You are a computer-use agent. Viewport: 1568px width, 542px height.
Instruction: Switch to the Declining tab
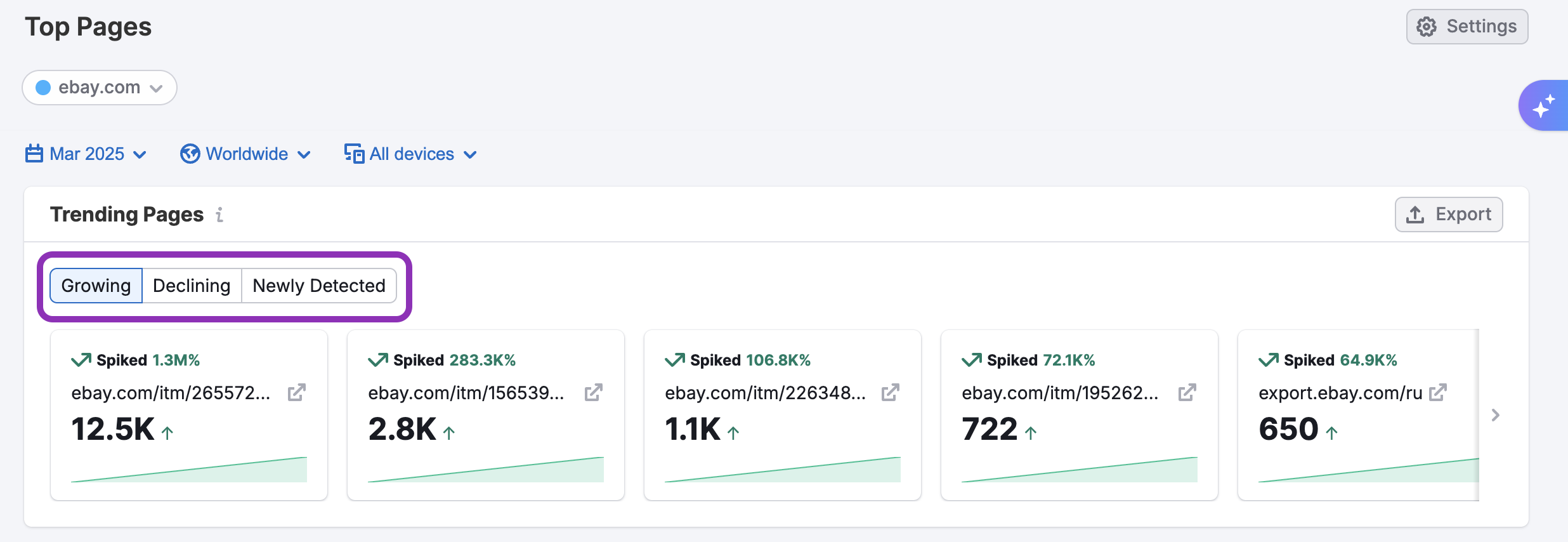(192, 286)
